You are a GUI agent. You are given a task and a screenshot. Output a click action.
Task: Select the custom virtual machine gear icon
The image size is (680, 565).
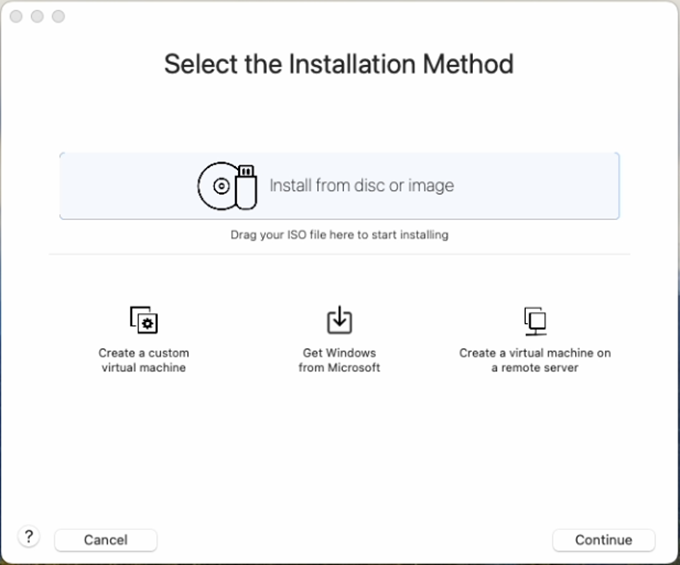144,320
